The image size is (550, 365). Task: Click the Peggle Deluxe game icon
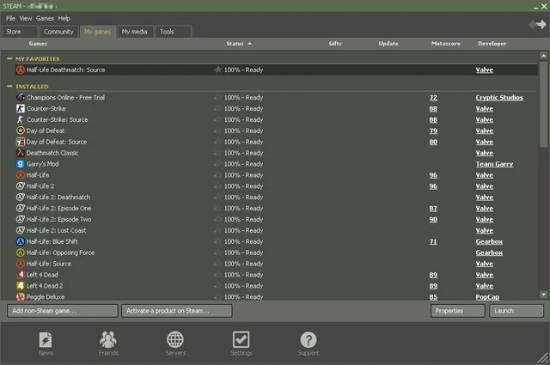pyautogui.click(x=20, y=297)
